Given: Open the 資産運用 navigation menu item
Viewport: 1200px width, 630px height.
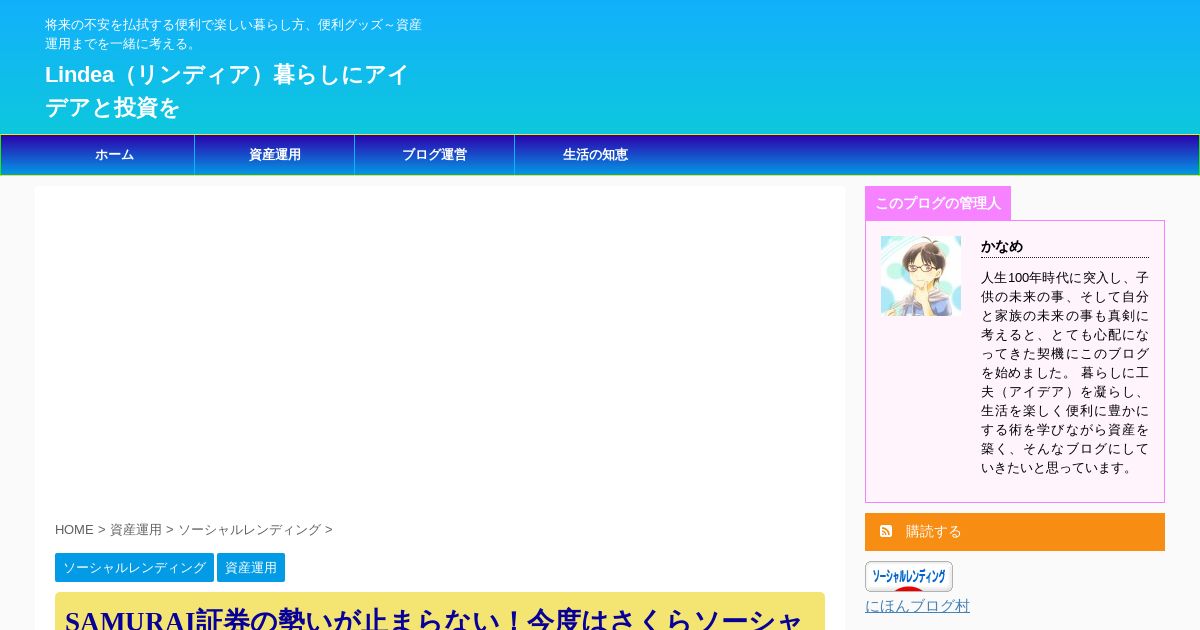Looking at the screenshot, I should point(275,155).
